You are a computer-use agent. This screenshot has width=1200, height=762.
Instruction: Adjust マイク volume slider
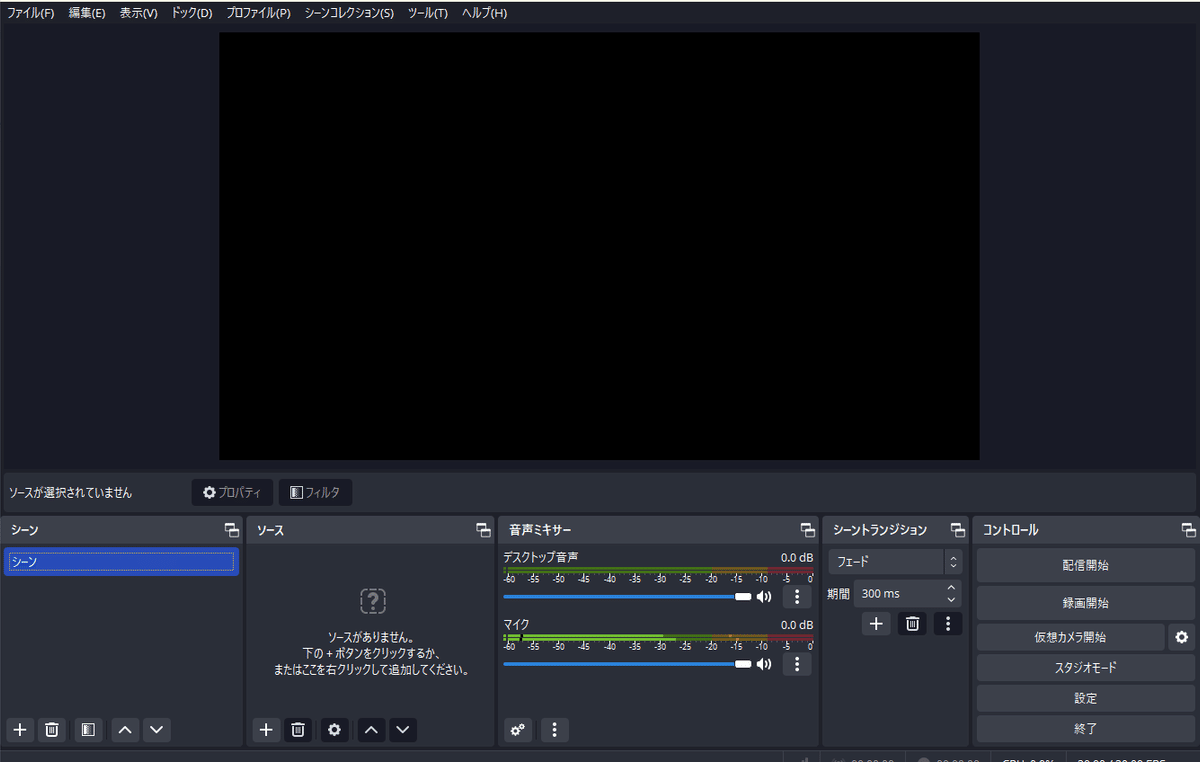click(x=628, y=664)
